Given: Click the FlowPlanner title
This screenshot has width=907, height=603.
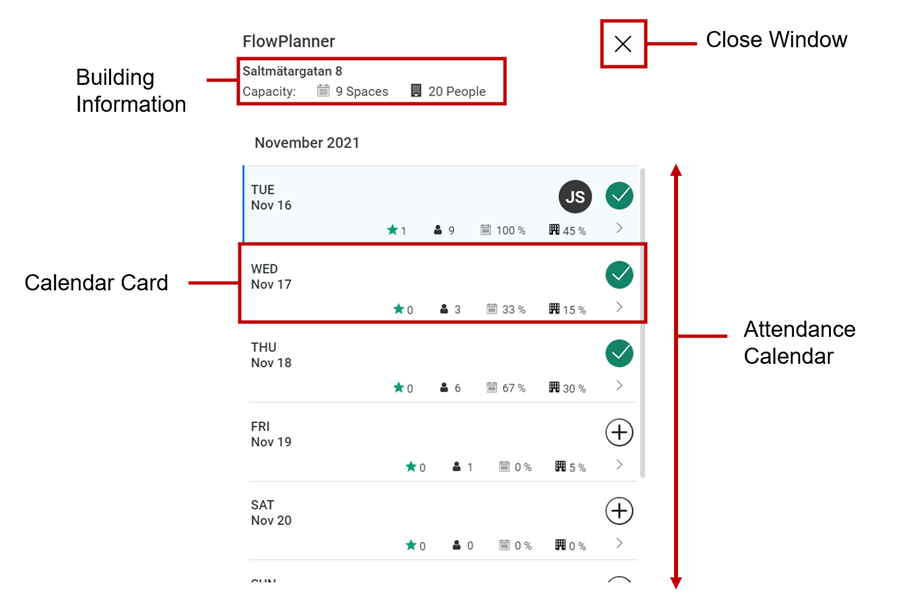Looking at the screenshot, I should [288, 41].
